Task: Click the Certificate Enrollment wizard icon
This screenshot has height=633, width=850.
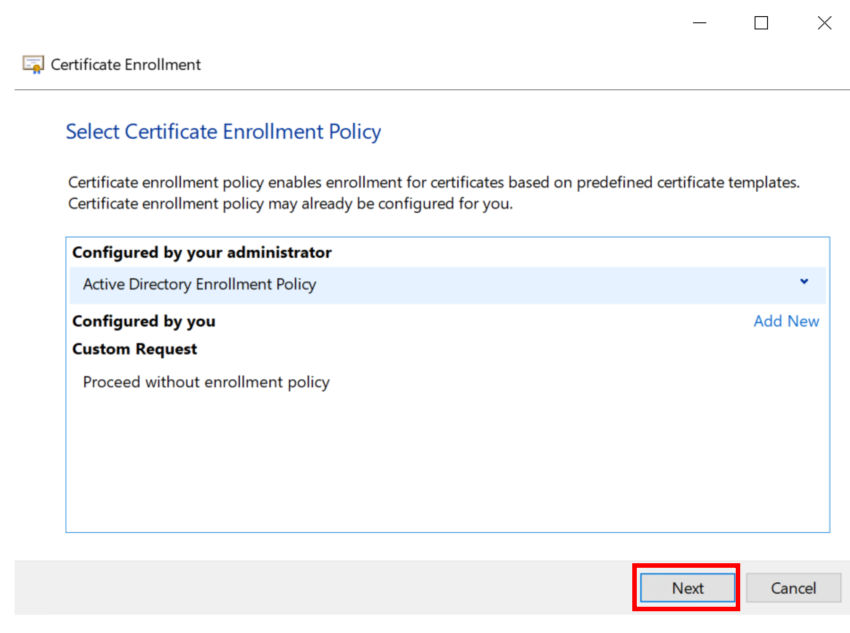Action: pyautogui.click(x=33, y=65)
